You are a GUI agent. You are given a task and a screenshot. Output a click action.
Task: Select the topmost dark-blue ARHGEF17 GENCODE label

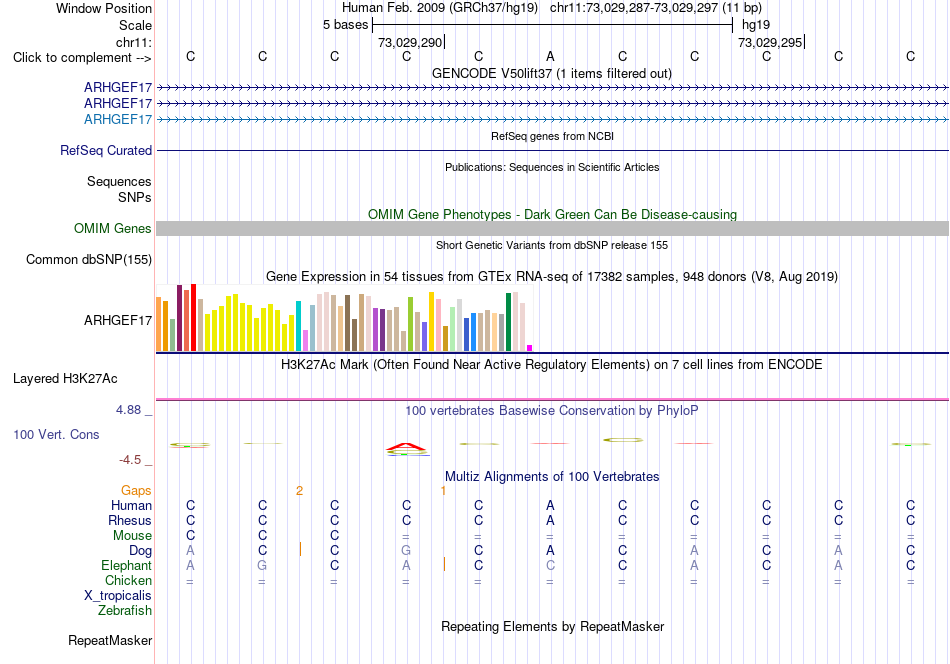[118, 87]
